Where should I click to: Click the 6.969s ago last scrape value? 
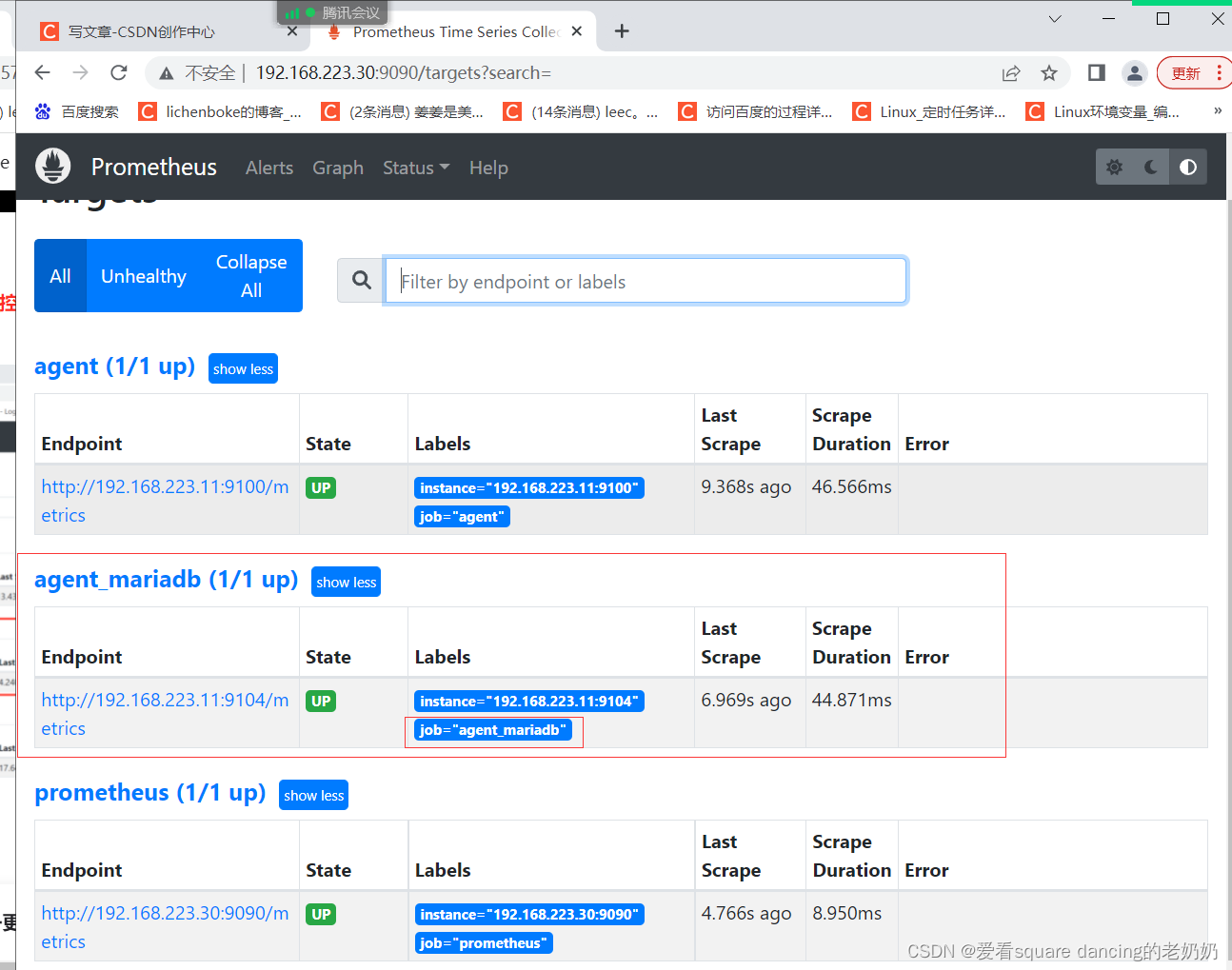tap(746, 701)
